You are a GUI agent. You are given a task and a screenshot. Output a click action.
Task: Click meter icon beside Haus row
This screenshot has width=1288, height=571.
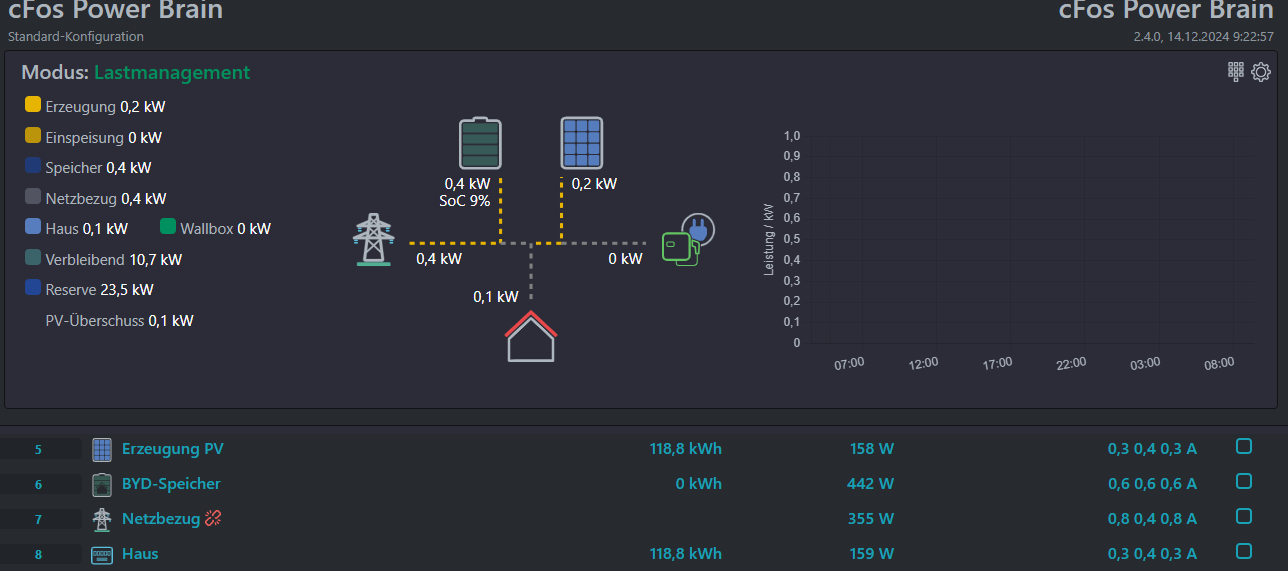coord(102,554)
